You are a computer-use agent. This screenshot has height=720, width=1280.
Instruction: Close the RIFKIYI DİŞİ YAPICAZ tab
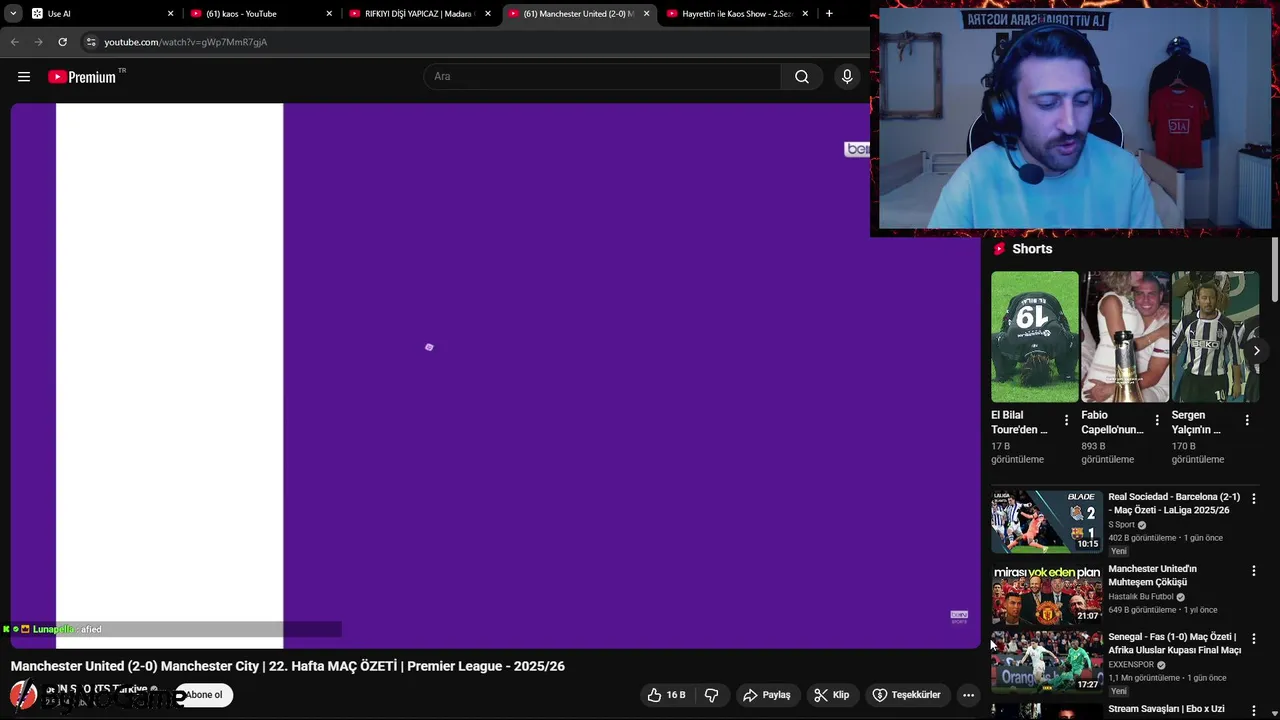pos(487,14)
